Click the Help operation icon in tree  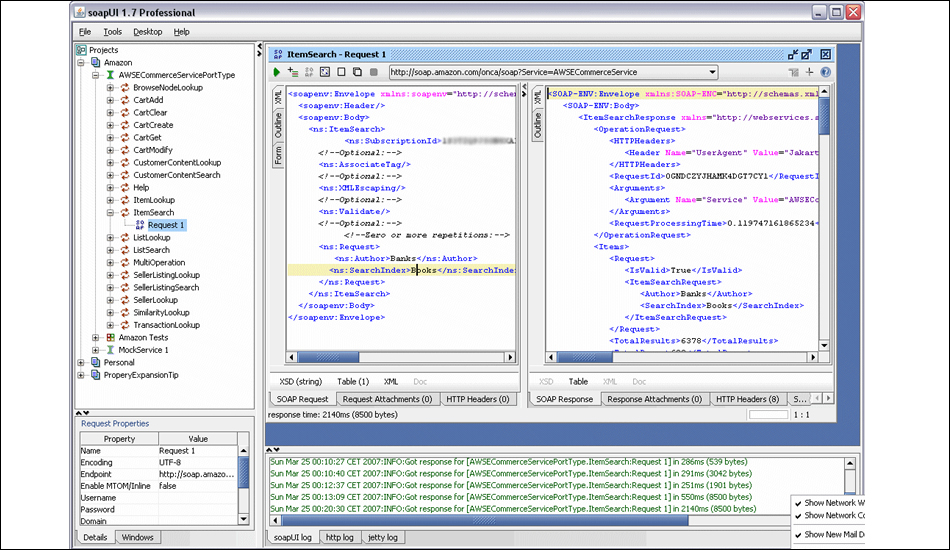pos(125,187)
